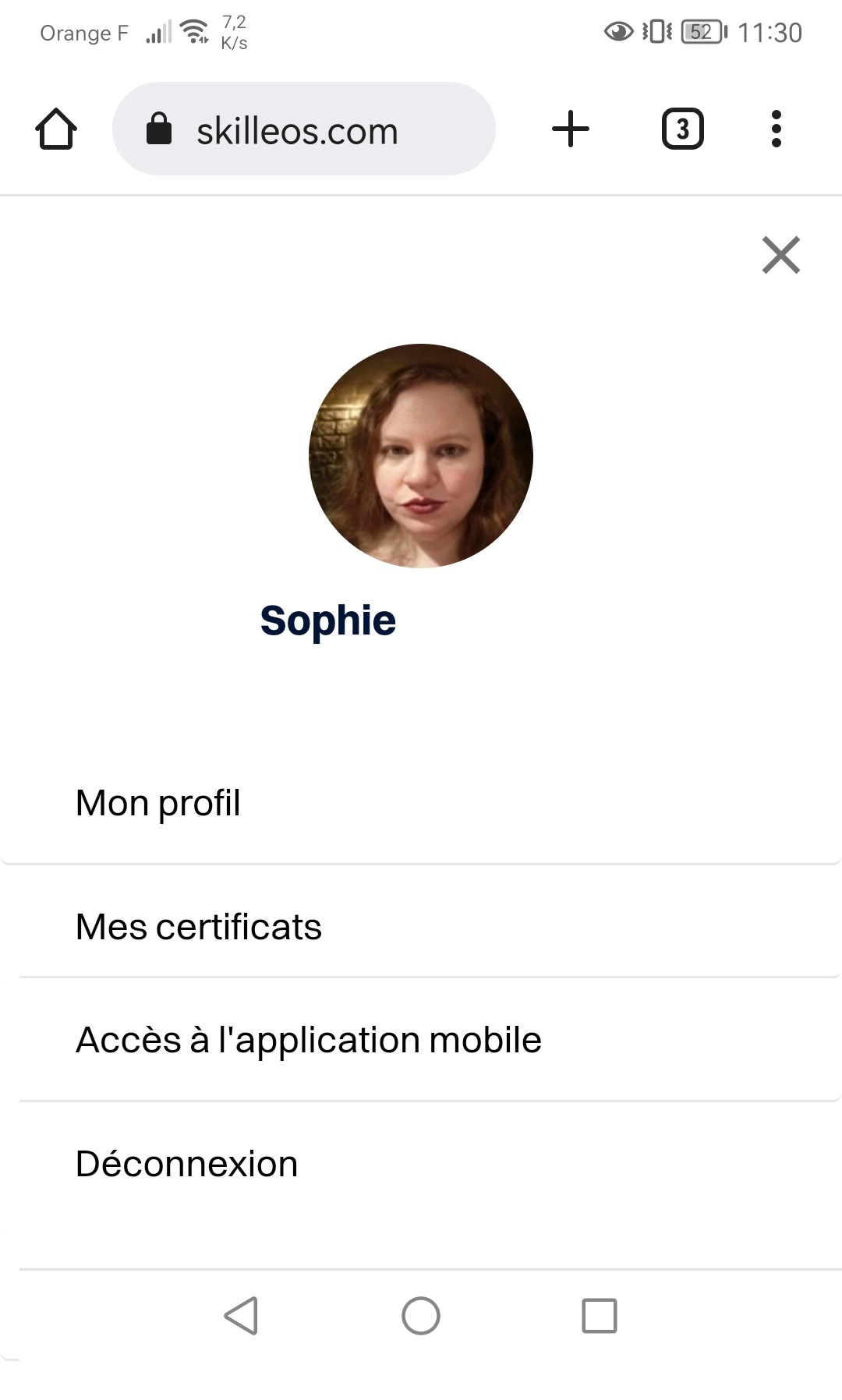Tap the browser home icon
The image size is (842, 1400).
pos(56,129)
